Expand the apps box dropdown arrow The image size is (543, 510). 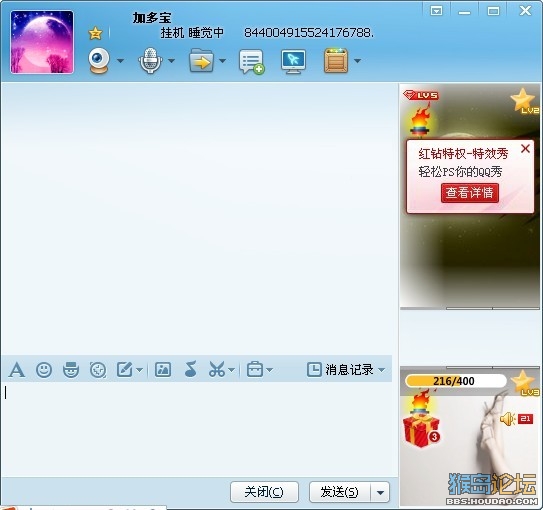[357, 61]
